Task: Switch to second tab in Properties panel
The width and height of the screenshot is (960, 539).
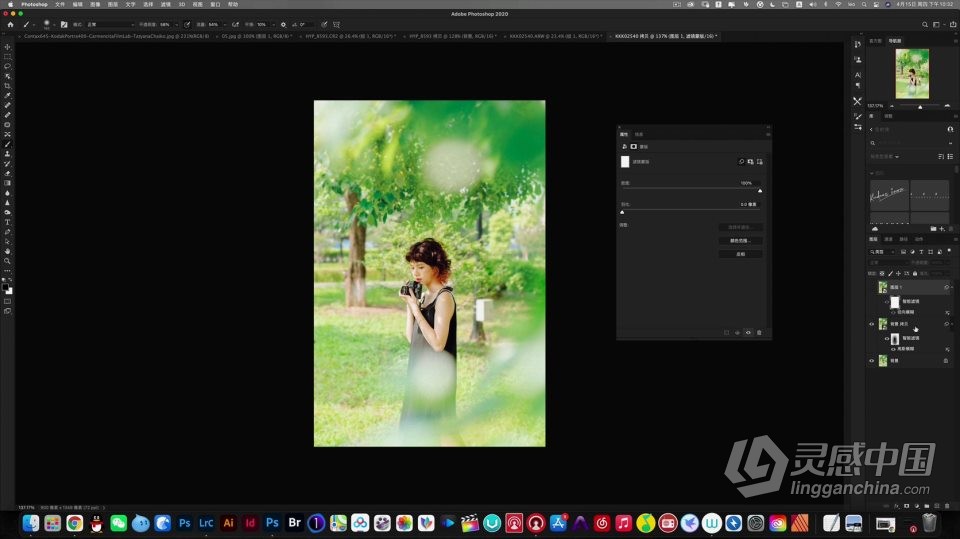Action: tap(639, 134)
